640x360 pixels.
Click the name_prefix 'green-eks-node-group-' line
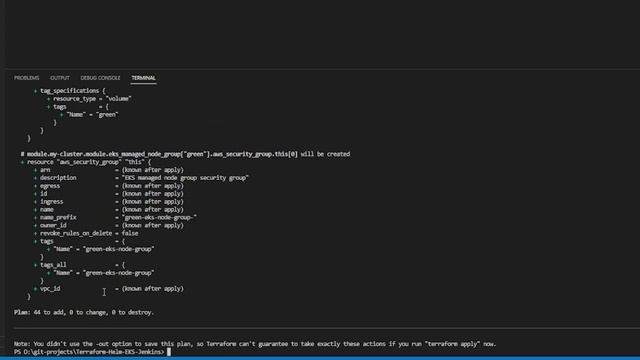pyautogui.click(x=115, y=218)
